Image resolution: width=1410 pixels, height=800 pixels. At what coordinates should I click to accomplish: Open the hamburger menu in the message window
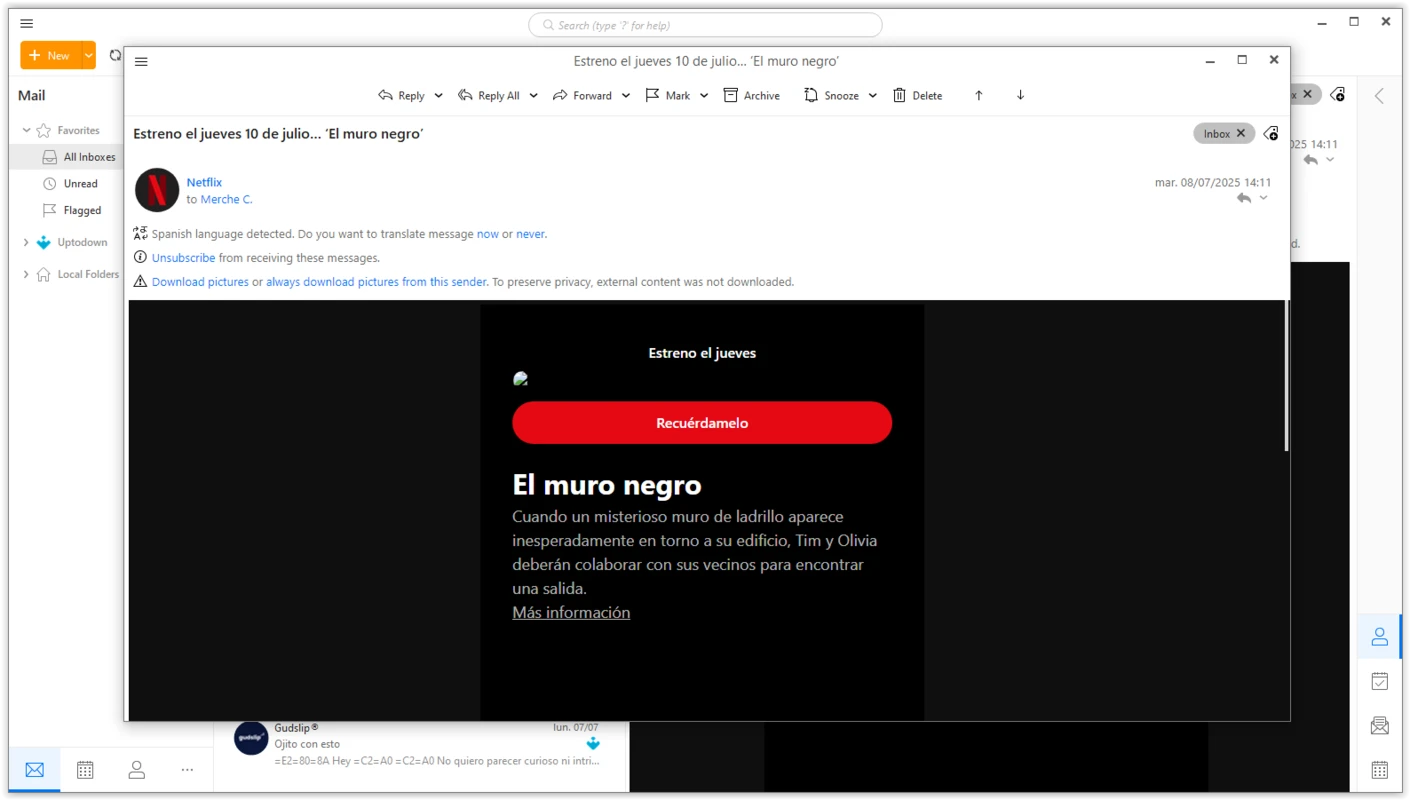point(141,61)
